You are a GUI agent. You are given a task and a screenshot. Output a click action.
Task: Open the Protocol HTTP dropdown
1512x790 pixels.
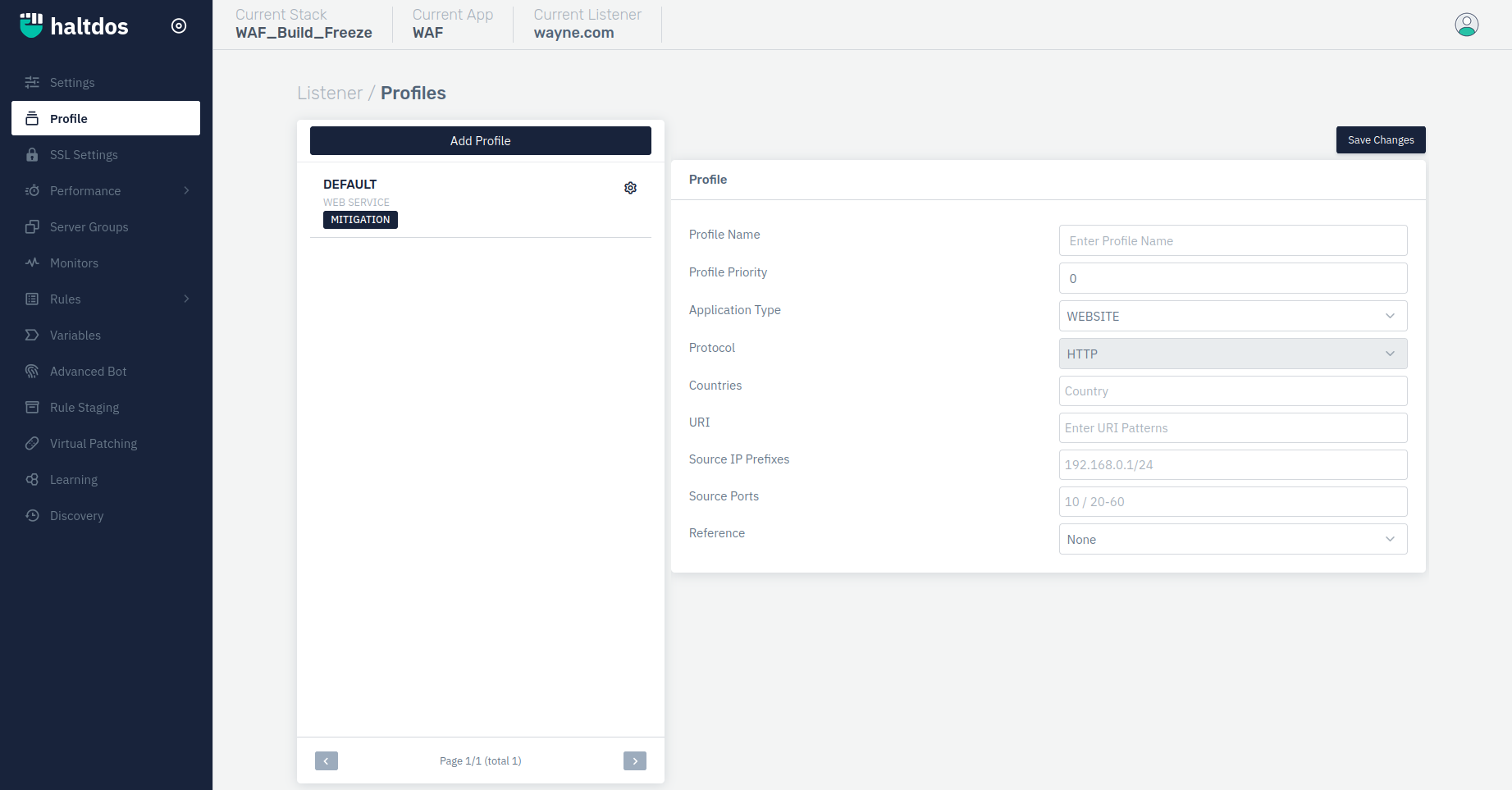pos(1233,354)
